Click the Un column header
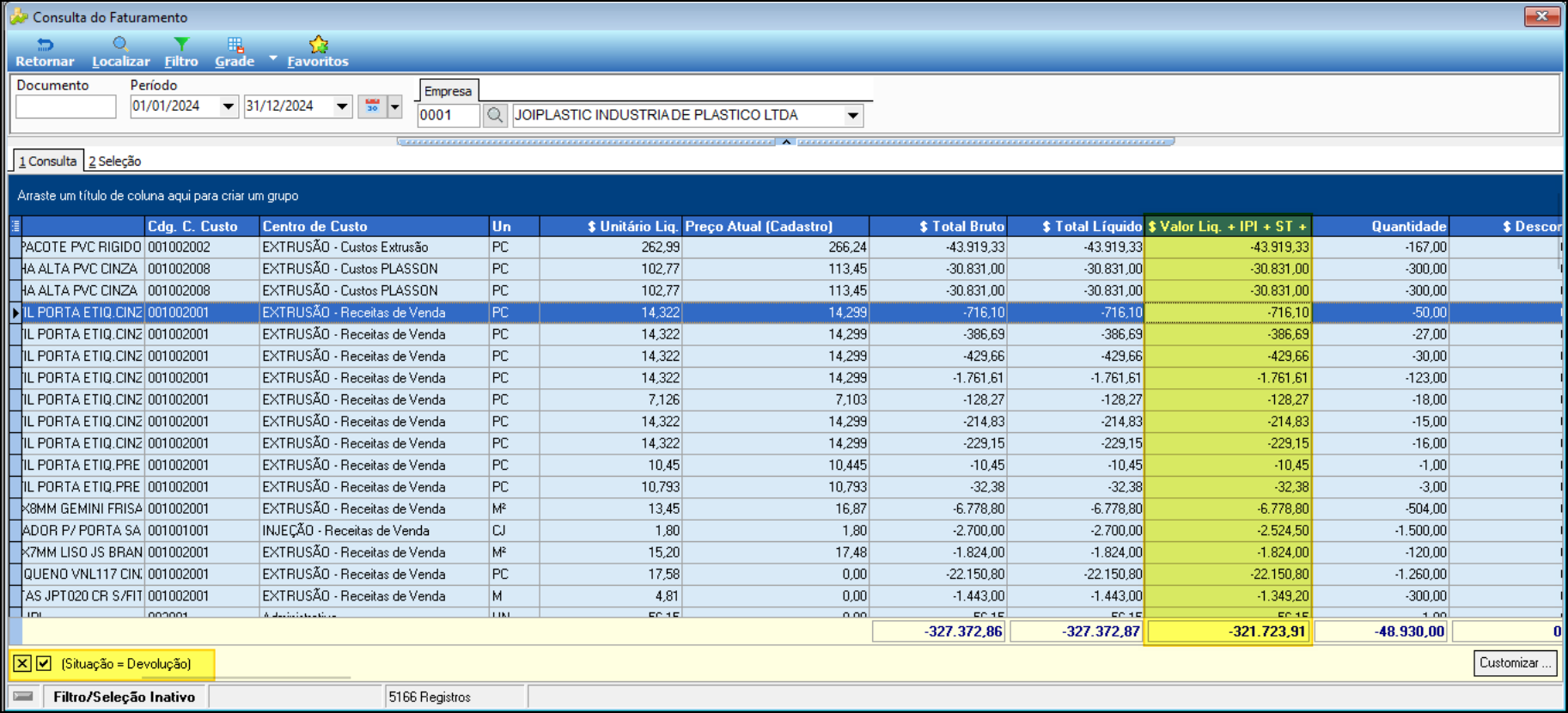 514,226
